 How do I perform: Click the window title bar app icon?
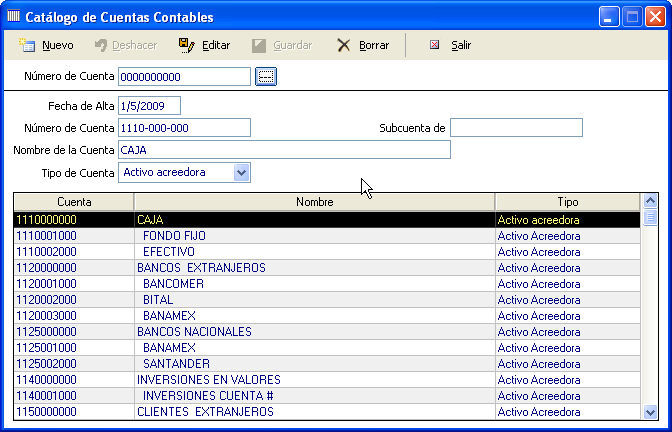(13, 17)
